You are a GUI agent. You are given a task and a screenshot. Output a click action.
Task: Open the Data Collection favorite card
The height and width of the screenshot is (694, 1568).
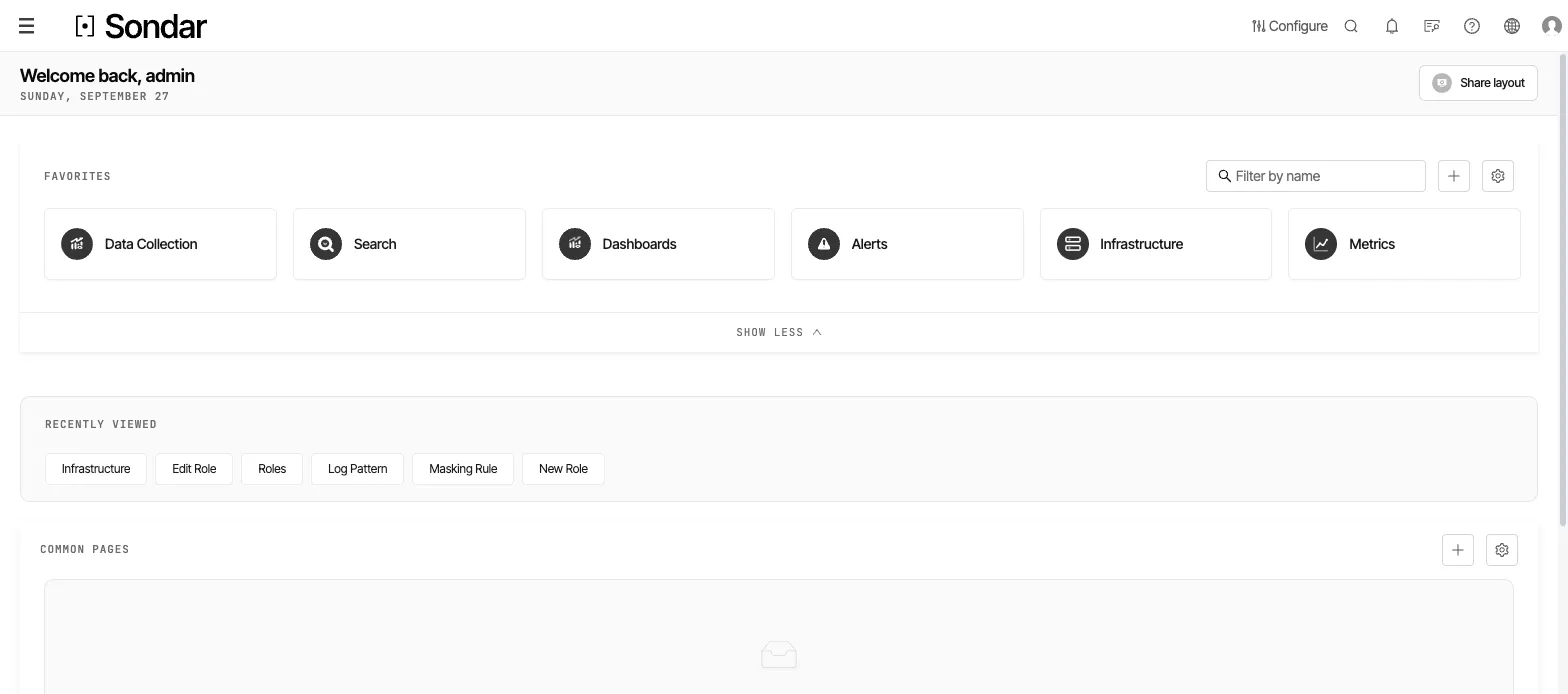click(x=160, y=244)
